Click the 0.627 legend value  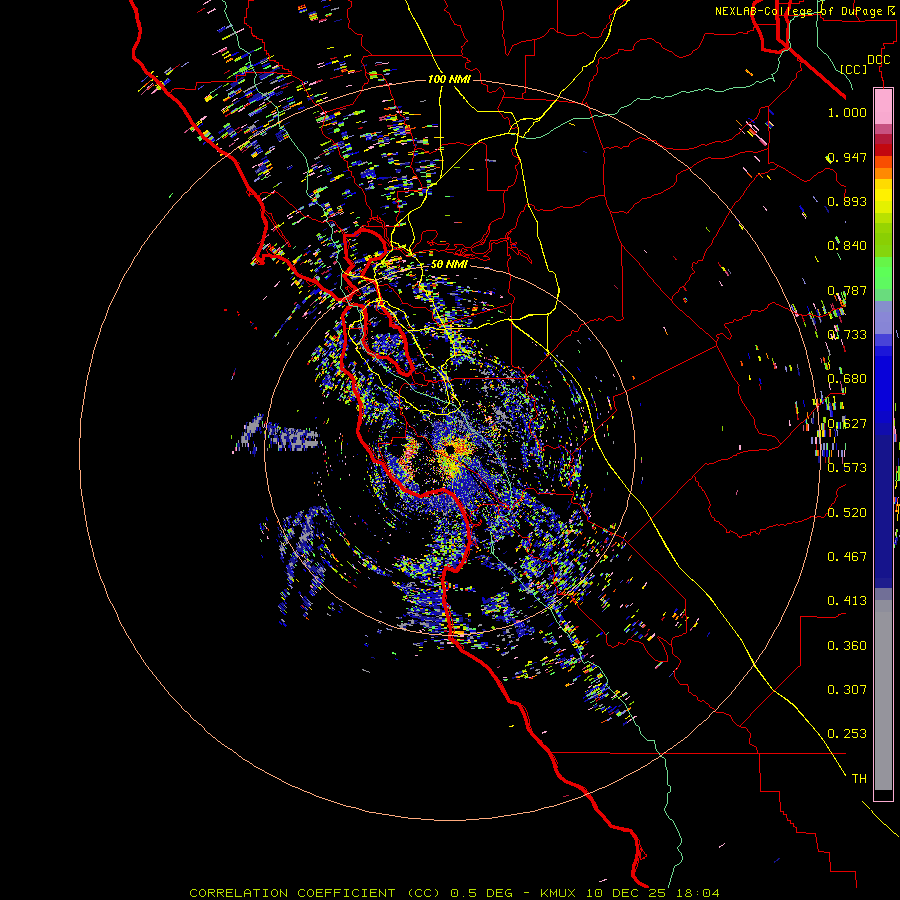click(847, 424)
